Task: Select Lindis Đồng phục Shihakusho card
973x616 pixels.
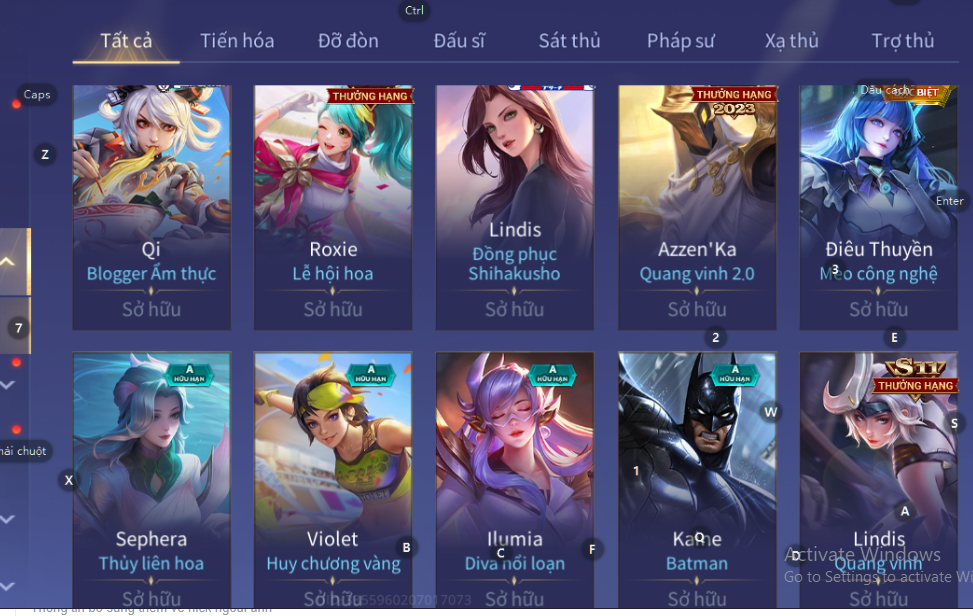Action: [514, 207]
